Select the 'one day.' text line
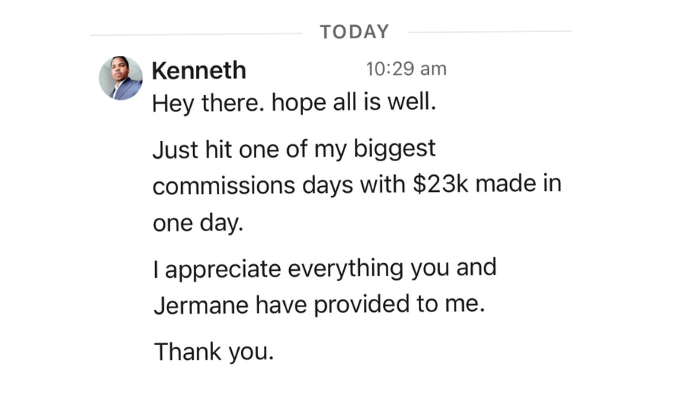This screenshot has height=395, width=700. (198, 222)
